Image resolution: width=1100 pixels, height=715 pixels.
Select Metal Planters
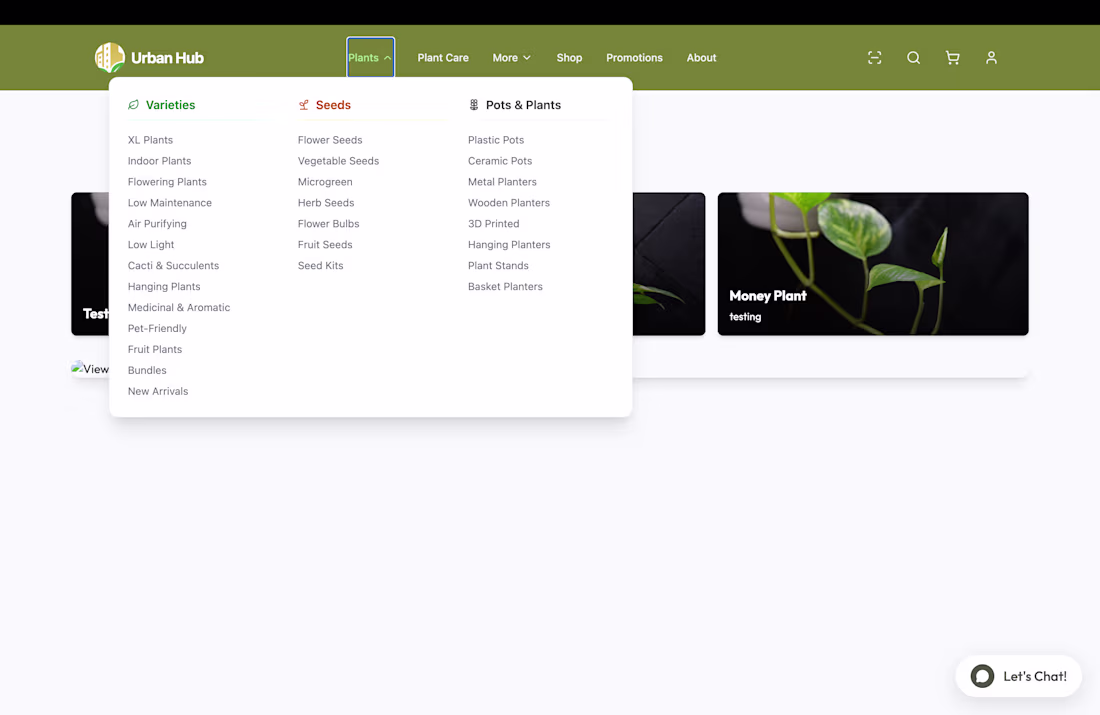coord(502,182)
